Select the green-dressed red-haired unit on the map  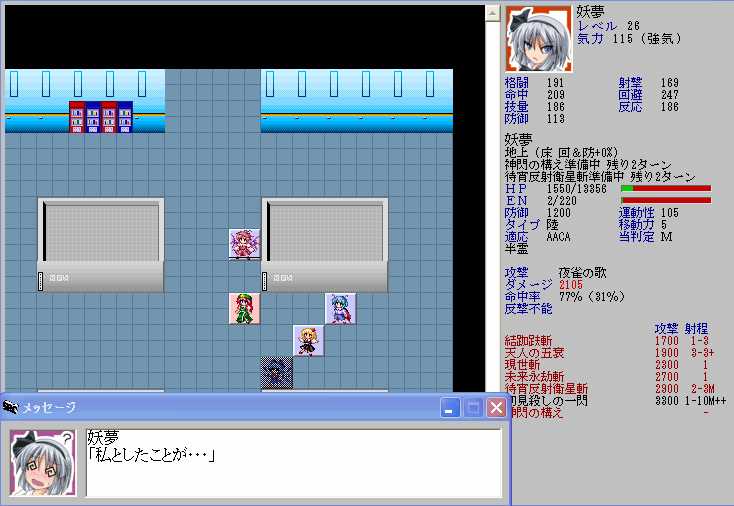(244, 308)
